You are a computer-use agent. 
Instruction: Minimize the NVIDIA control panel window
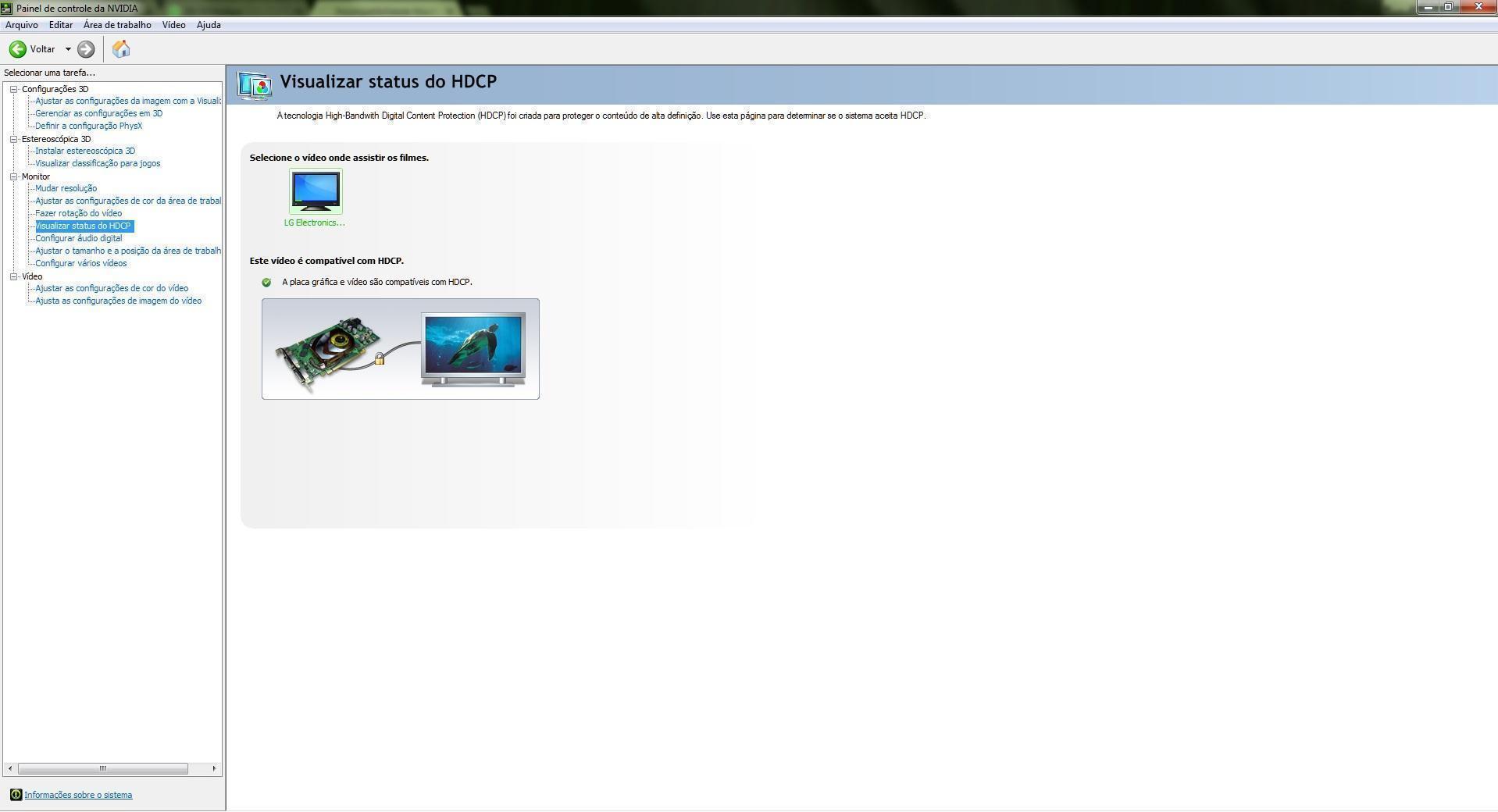coord(1428,7)
